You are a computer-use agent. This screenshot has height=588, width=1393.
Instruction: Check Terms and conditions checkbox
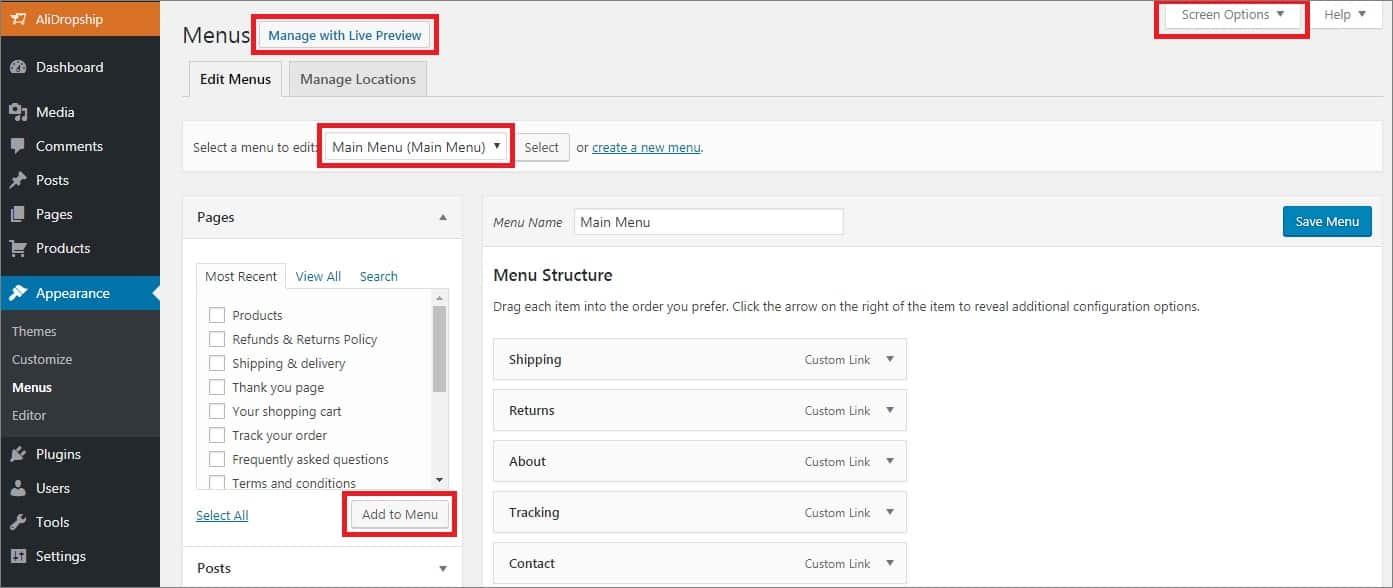click(x=216, y=483)
